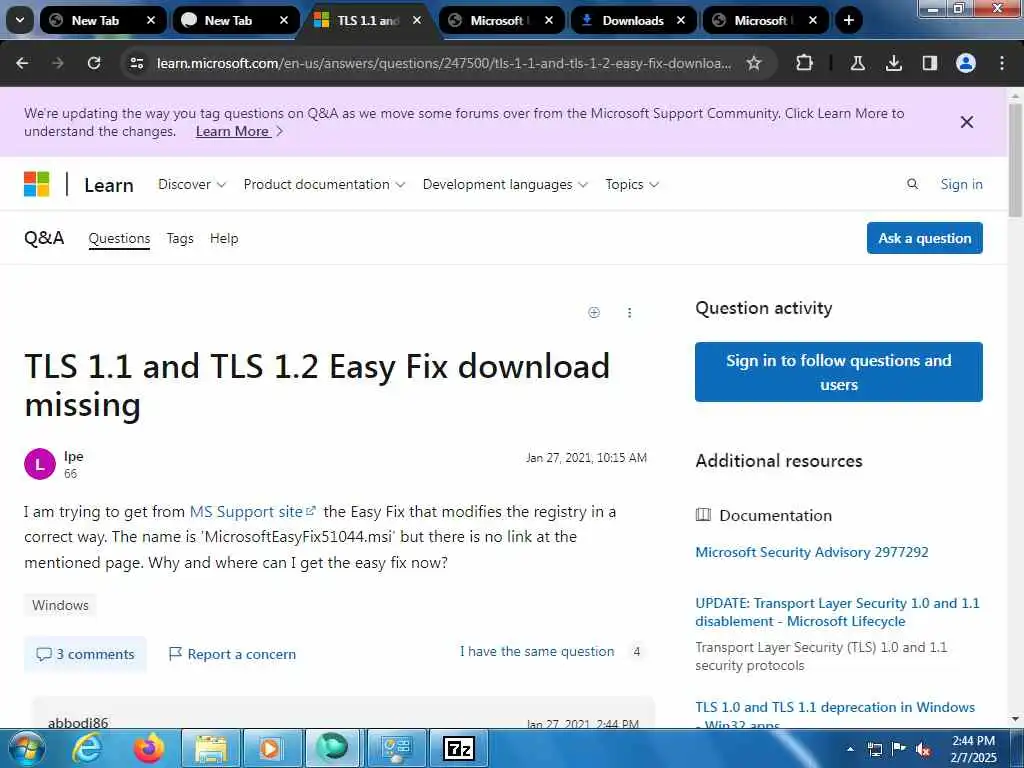The image size is (1024, 768).
Task: Open UPDATE Transport Layer Security disablement link
Action: point(837,612)
